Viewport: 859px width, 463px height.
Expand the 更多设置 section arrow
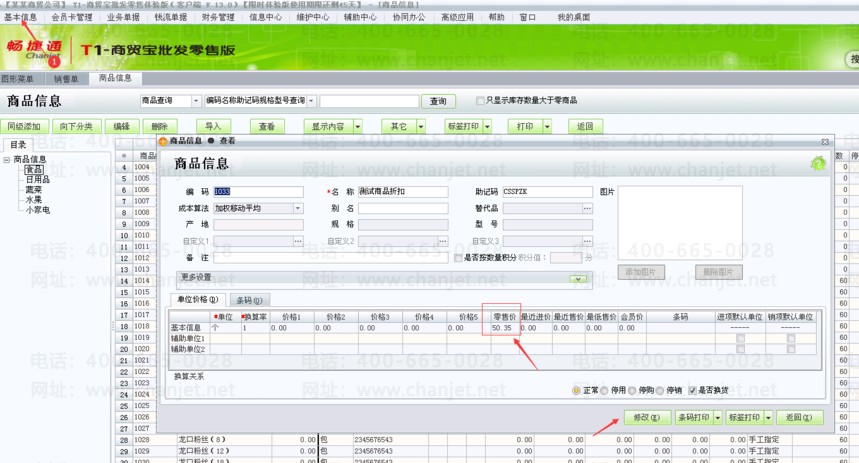[577, 279]
